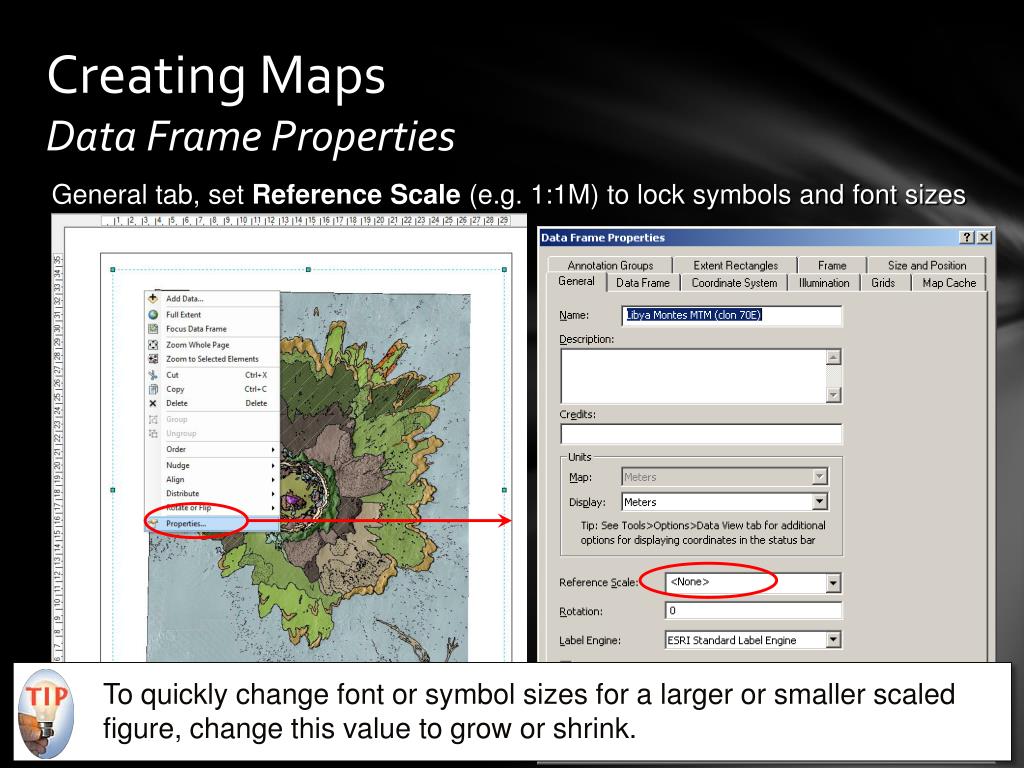Click the Add Data icon in context menu

pyautogui.click(x=153, y=298)
